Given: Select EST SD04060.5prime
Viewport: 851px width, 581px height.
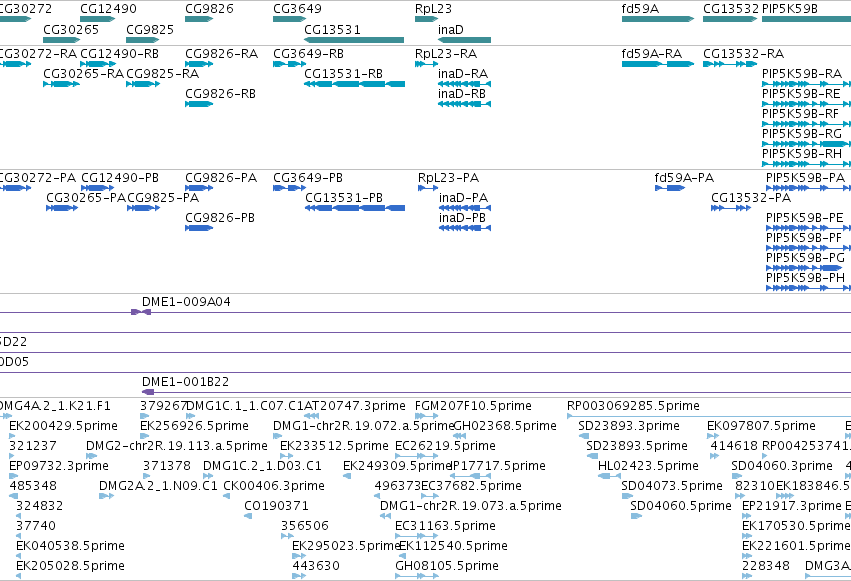Looking at the screenshot, I should coord(636,516).
